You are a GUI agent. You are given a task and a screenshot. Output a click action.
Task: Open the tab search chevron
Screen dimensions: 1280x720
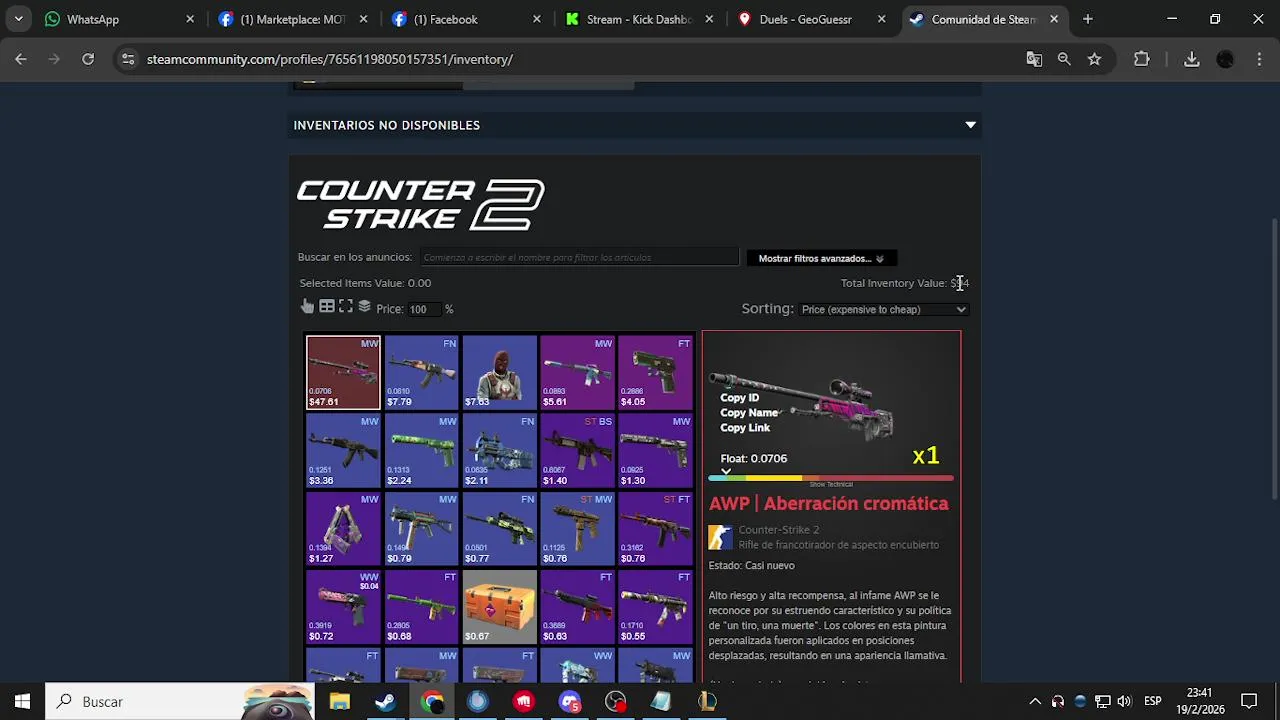(18, 19)
